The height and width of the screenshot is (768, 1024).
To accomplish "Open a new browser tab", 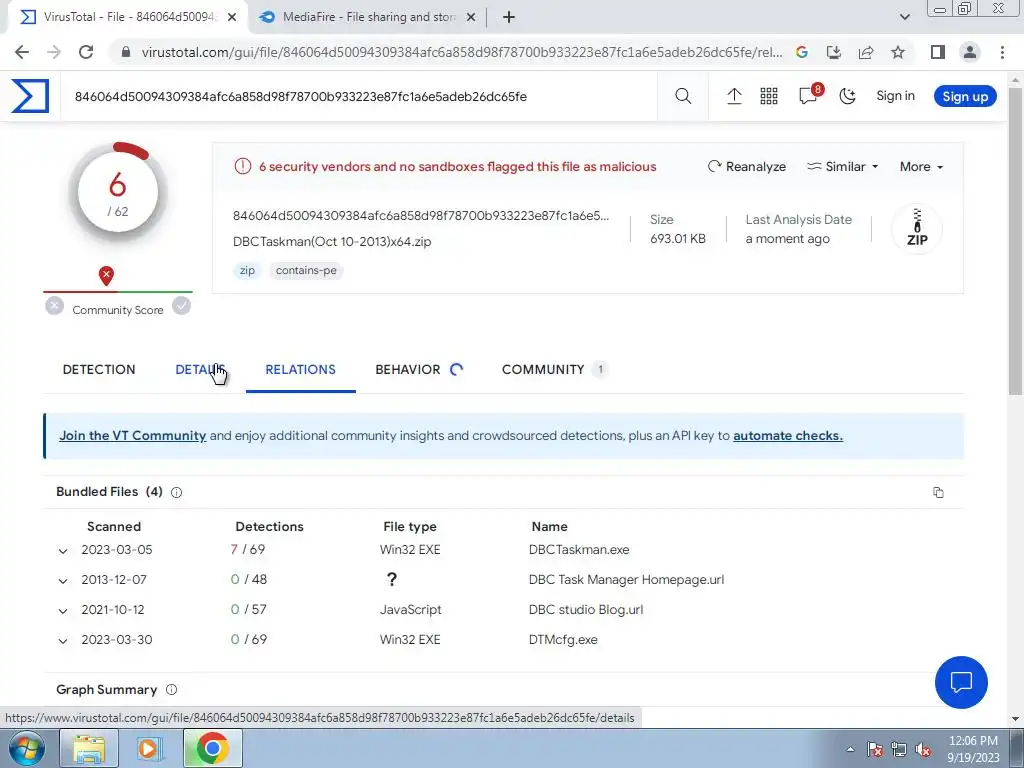I will point(509,17).
